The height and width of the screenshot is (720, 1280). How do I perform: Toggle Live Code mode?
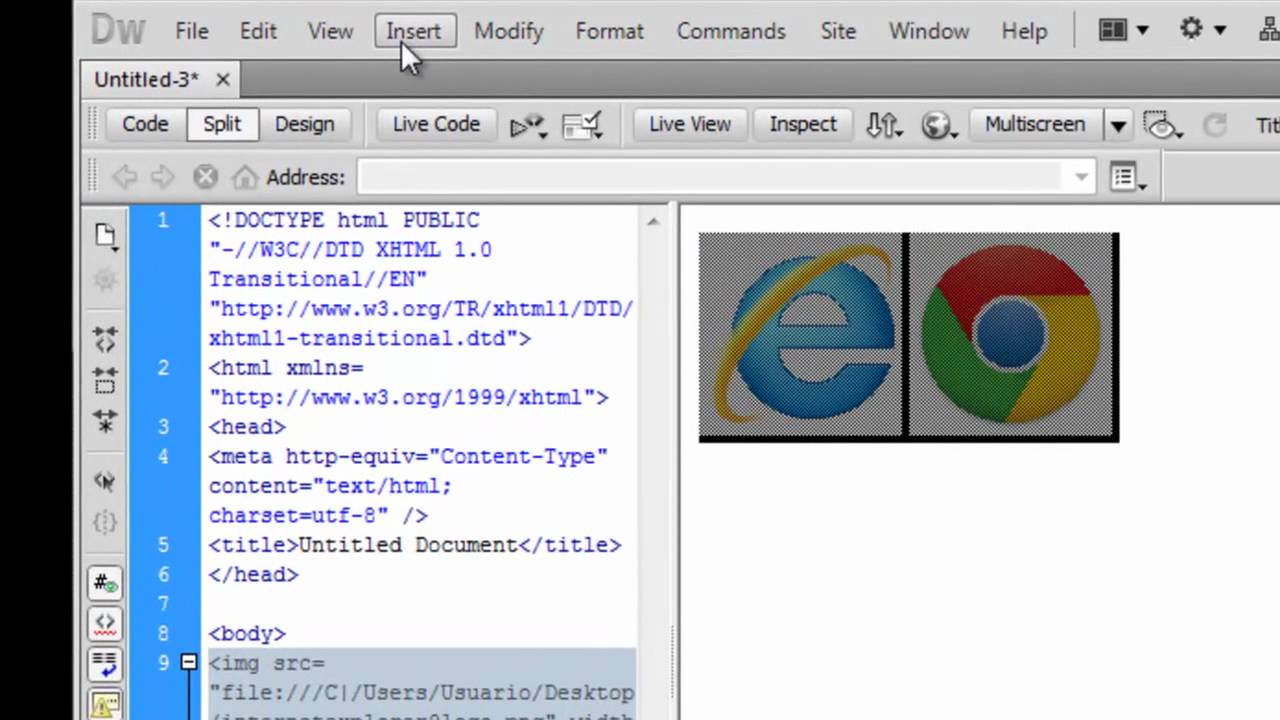[x=436, y=124]
